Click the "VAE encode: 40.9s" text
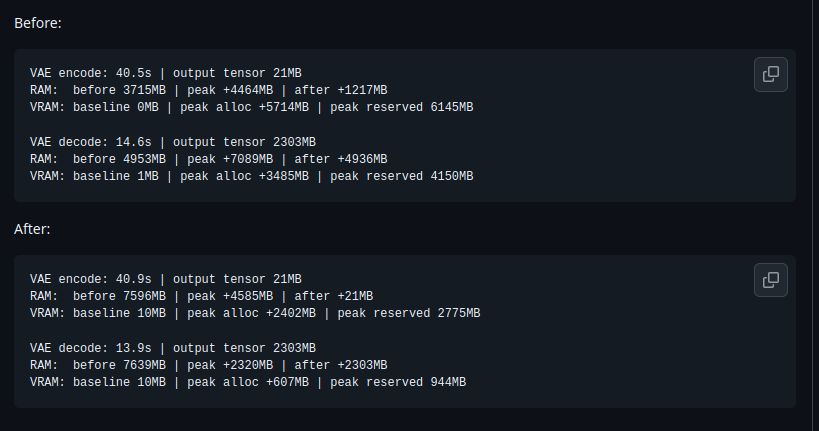Screen dimensions: 819x431 [x=91, y=279]
